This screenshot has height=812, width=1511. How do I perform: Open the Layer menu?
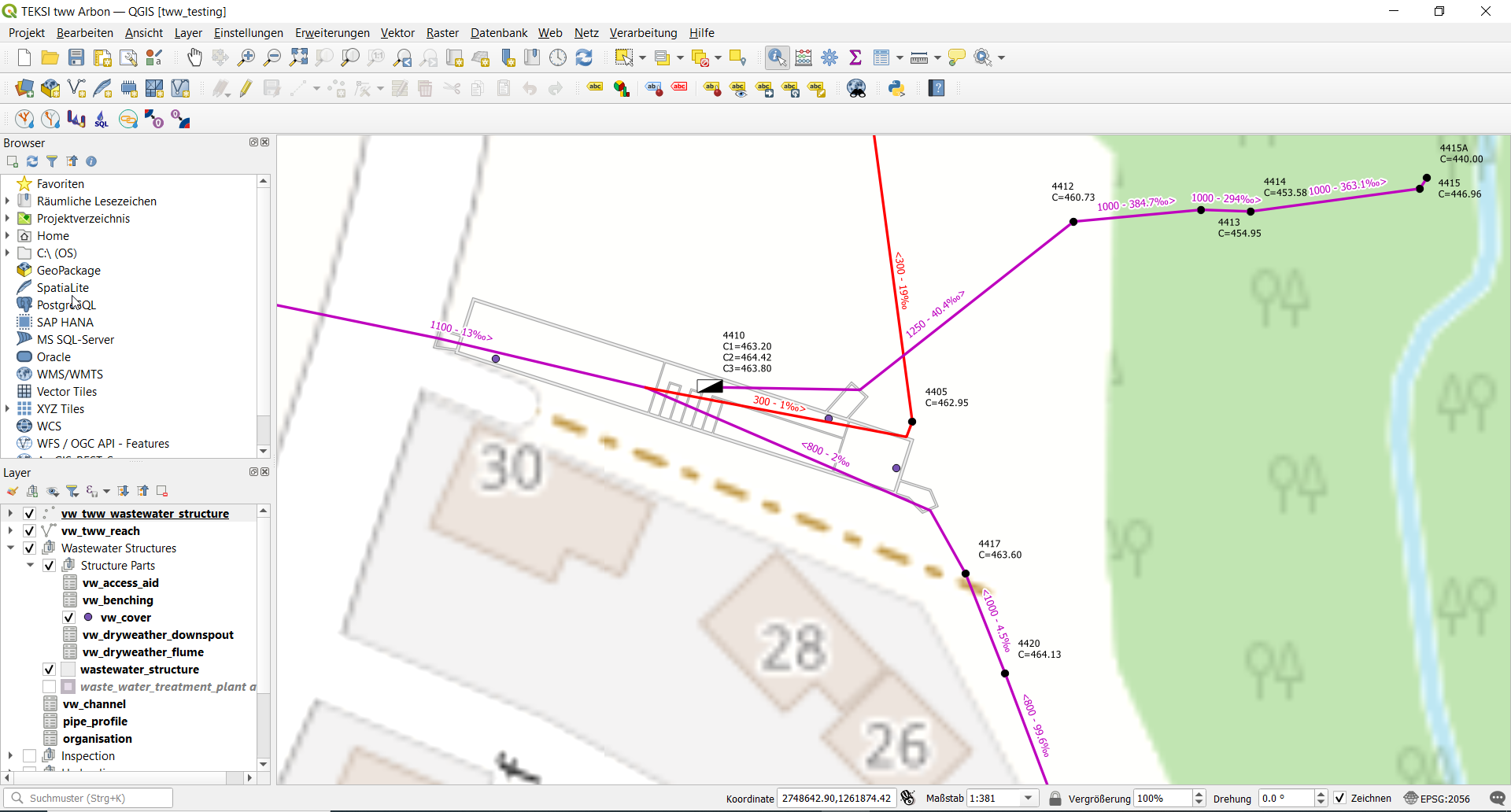[x=188, y=33]
